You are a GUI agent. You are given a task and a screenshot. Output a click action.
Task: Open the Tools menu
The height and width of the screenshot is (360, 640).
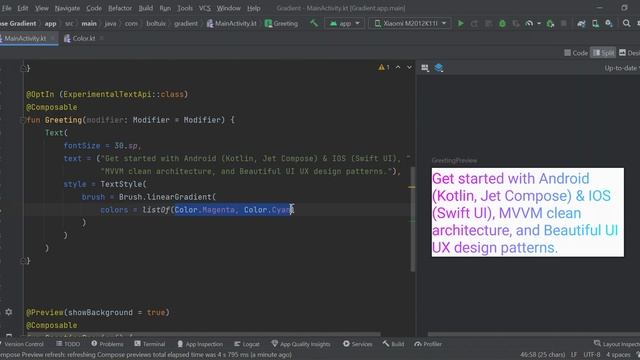(185, 8)
